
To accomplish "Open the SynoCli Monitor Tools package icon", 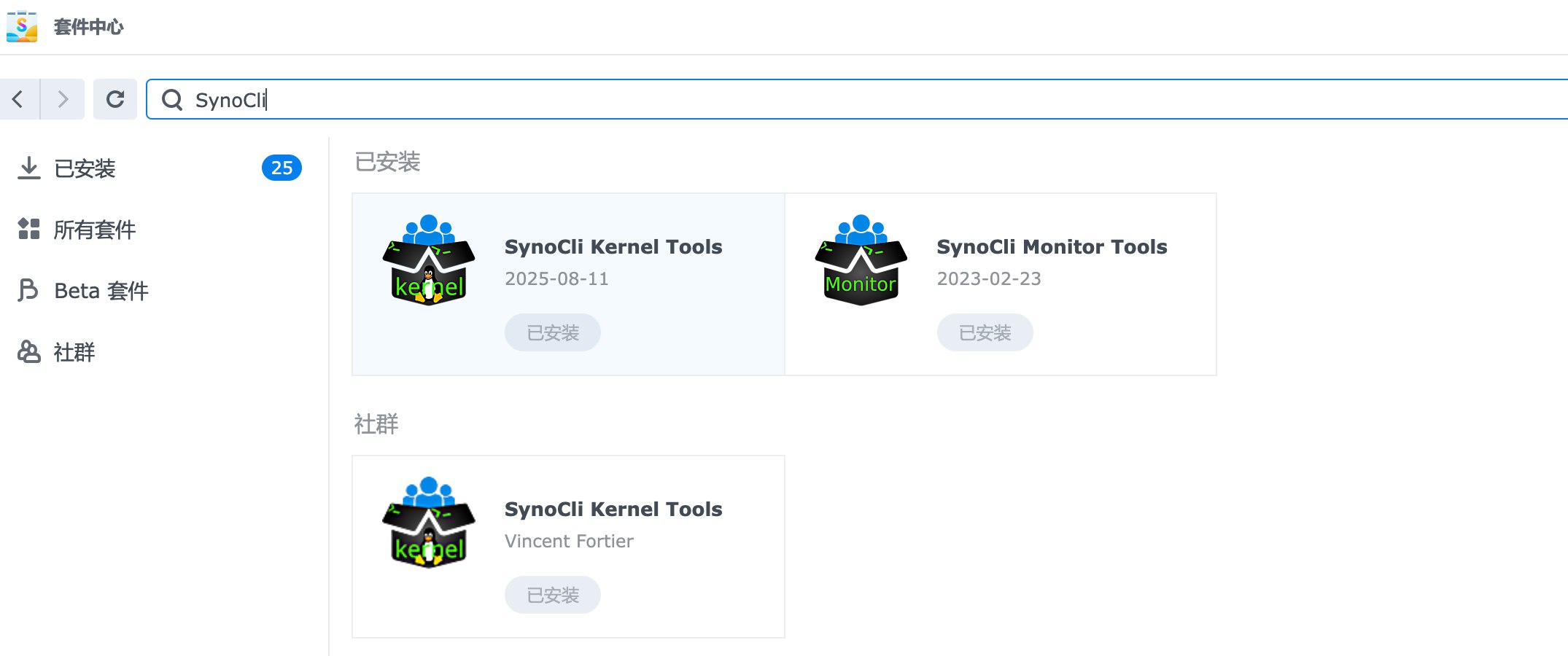I will [861, 260].
